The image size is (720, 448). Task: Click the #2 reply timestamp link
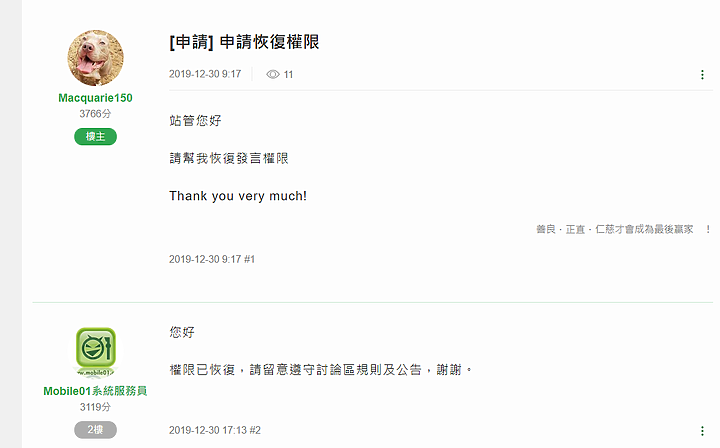coord(215,430)
